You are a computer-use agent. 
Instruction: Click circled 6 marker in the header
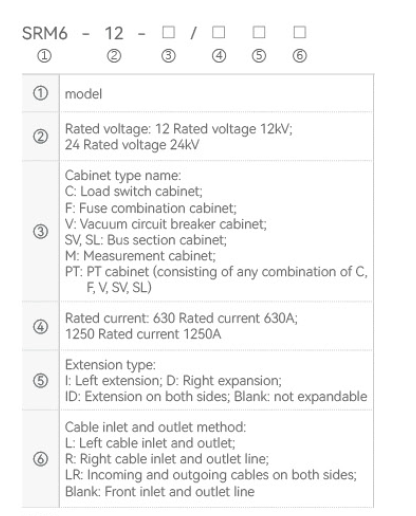[x=300, y=56]
